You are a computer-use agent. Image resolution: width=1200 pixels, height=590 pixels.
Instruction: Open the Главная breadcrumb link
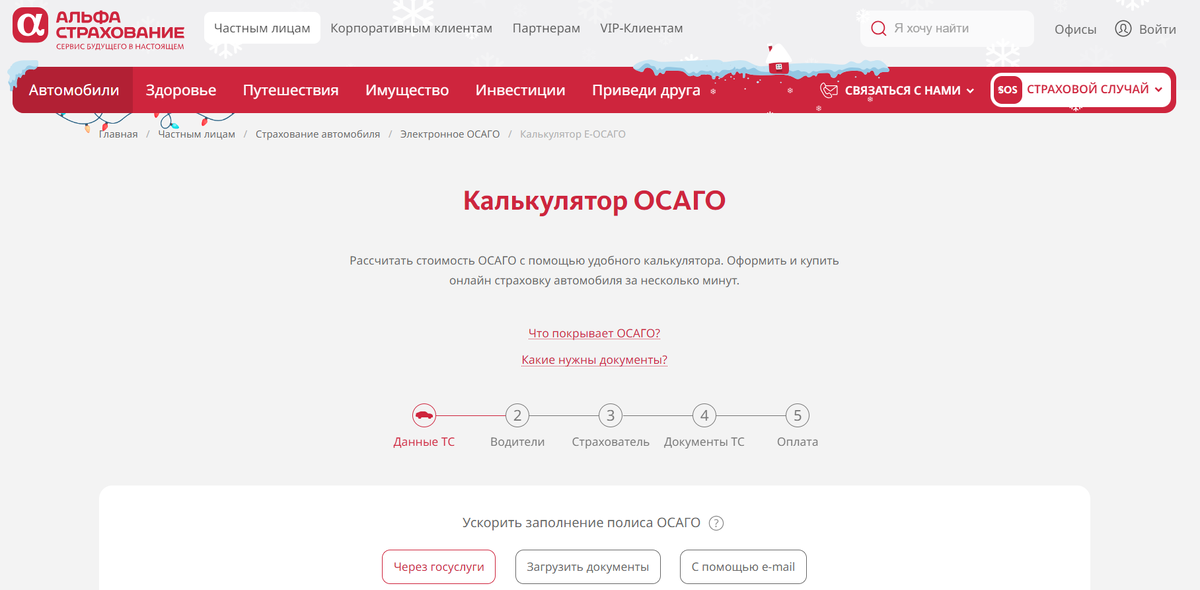click(118, 134)
